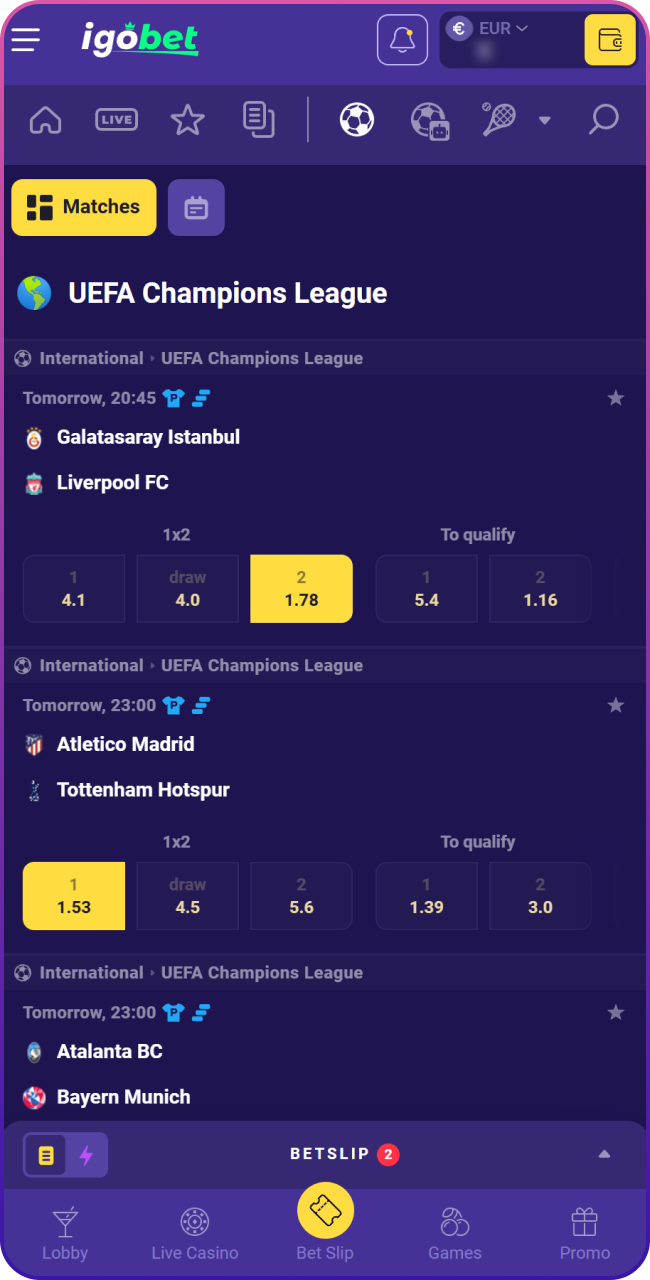This screenshot has height=1280, width=650.
Task: Expand the betslip panel arrow
Action: coord(604,1154)
